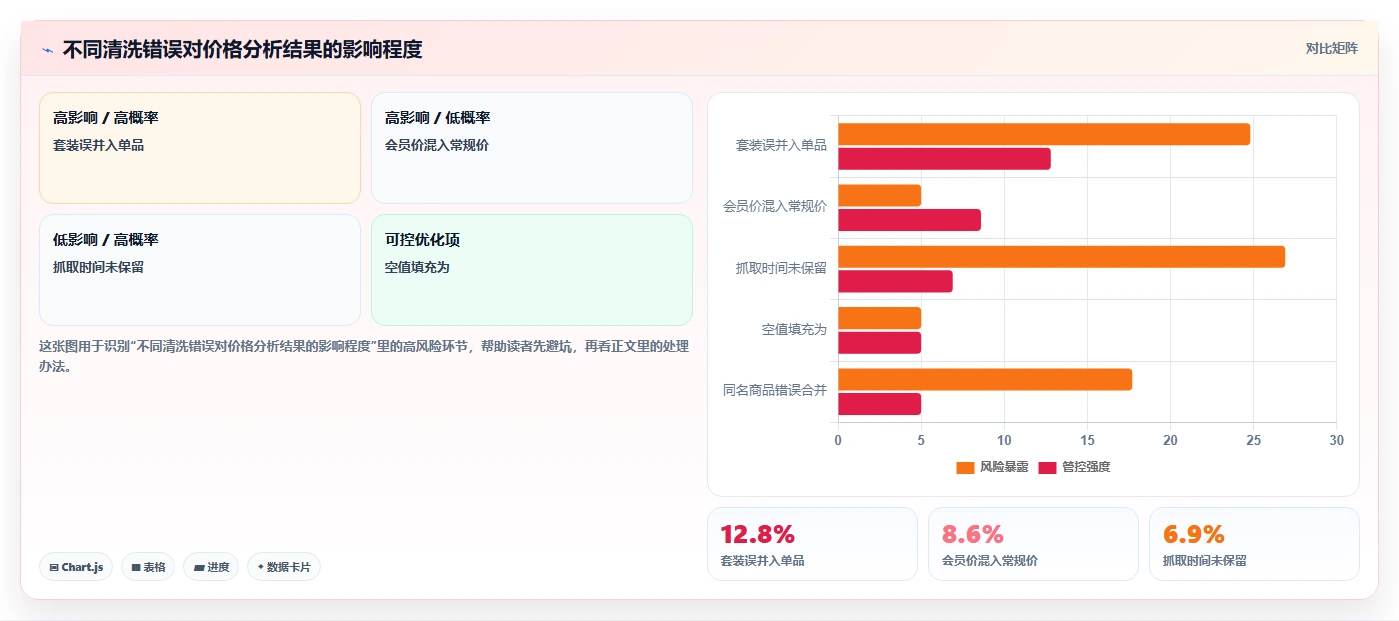Open the 可控优化项 card
This screenshot has height=621, width=1399.
coord(532,270)
